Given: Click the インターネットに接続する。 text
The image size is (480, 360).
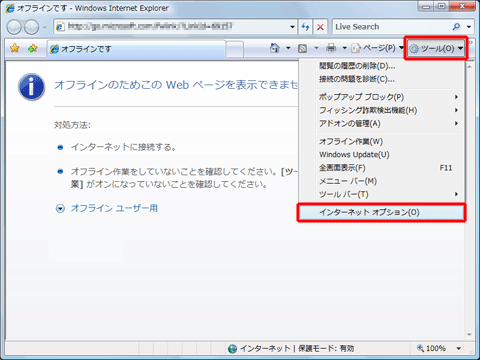Looking at the screenshot, I should tap(124, 147).
